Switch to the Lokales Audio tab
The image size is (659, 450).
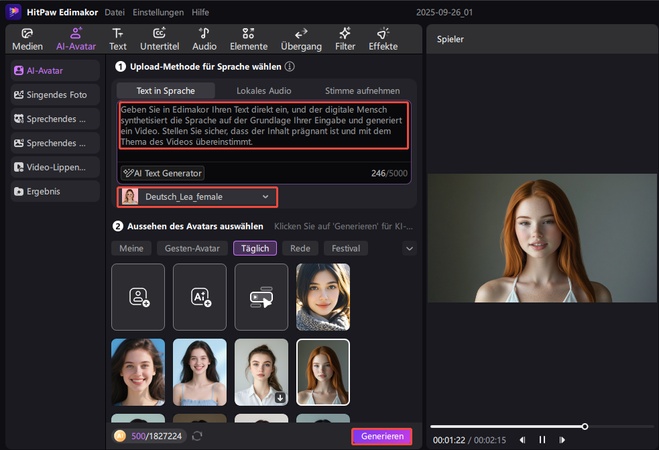point(265,90)
